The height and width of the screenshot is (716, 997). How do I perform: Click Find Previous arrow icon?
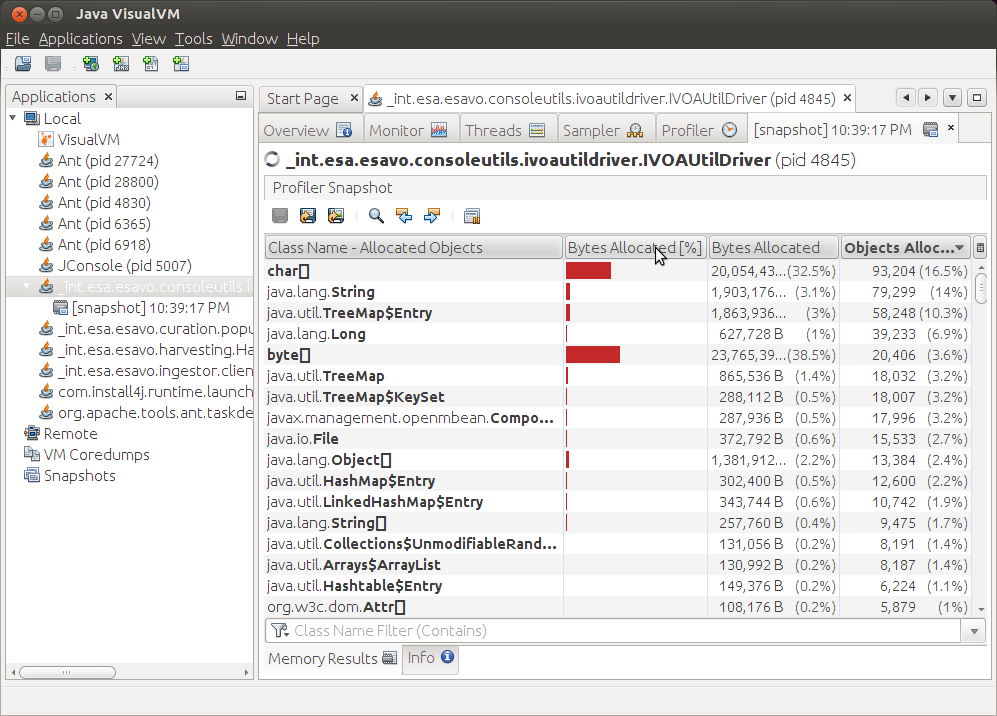click(404, 216)
